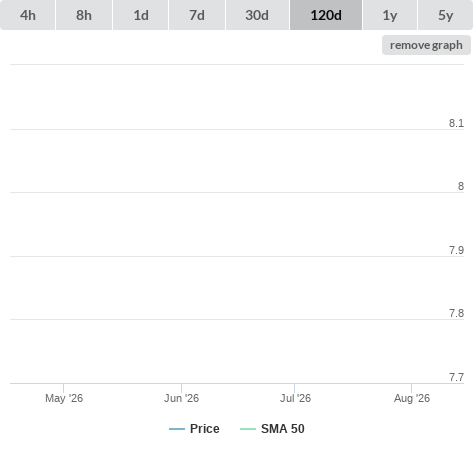
Task: Click the May '26 axis label
Action: pos(64,398)
